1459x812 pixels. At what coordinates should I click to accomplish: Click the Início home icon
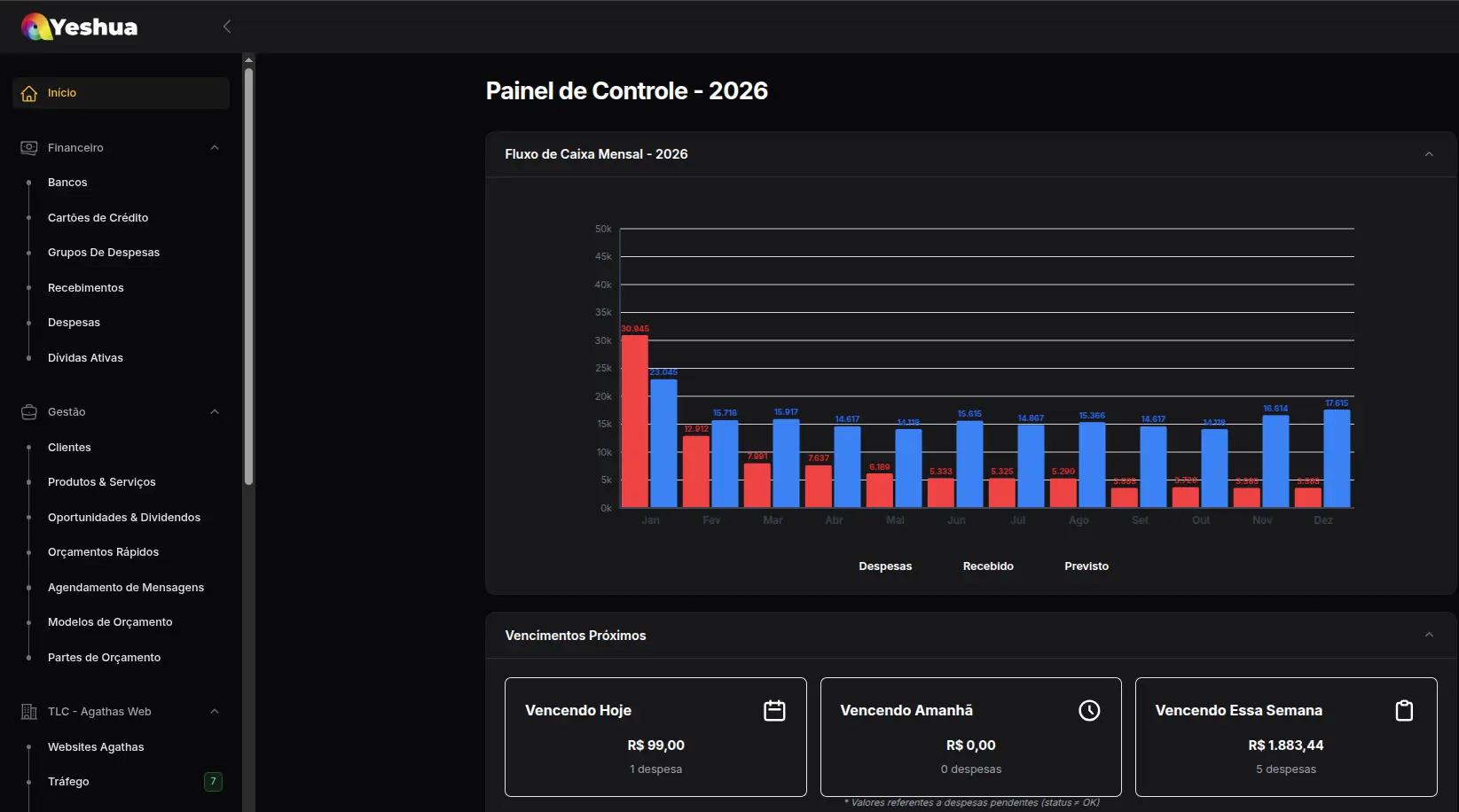29,93
